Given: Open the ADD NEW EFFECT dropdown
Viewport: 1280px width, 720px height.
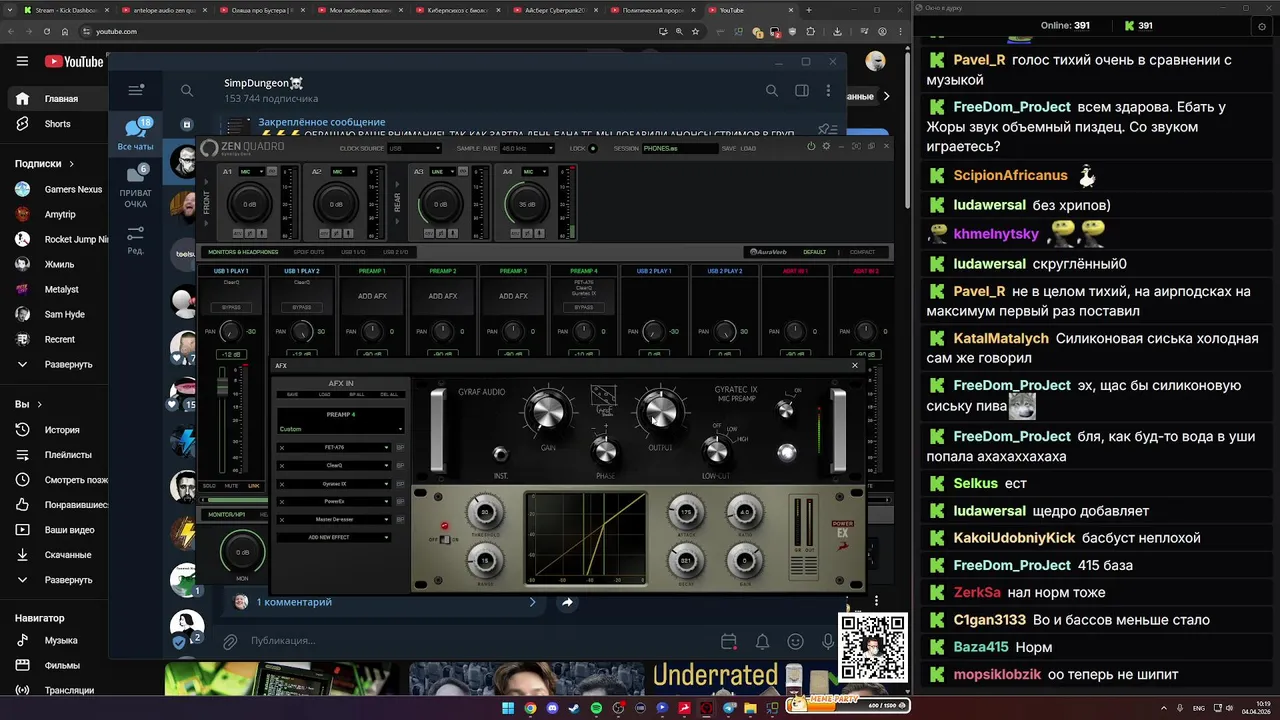Looking at the screenshot, I should point(334,537).
